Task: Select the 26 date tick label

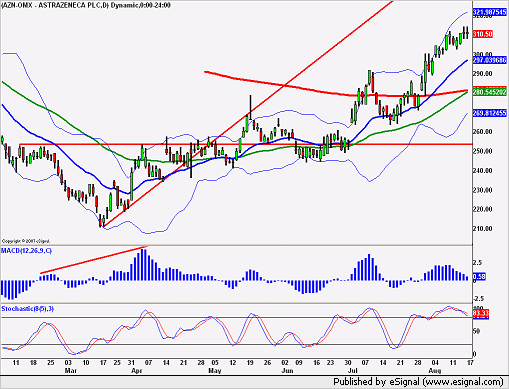Action: pyautogui.click(x=267, y=363)
